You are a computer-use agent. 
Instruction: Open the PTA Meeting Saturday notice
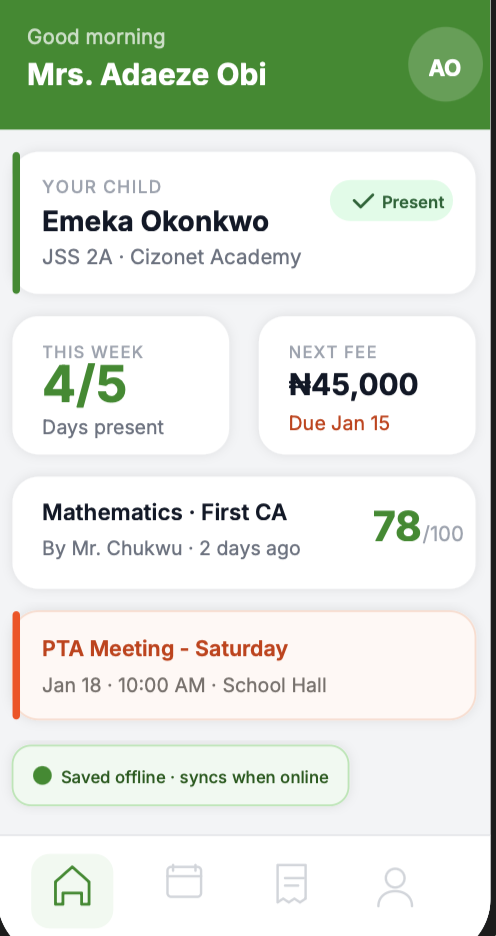(x=244, y=665)
